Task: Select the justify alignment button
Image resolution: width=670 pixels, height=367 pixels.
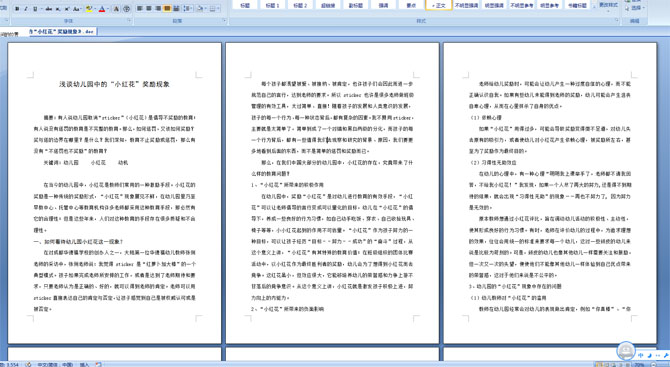Action: 167,9
